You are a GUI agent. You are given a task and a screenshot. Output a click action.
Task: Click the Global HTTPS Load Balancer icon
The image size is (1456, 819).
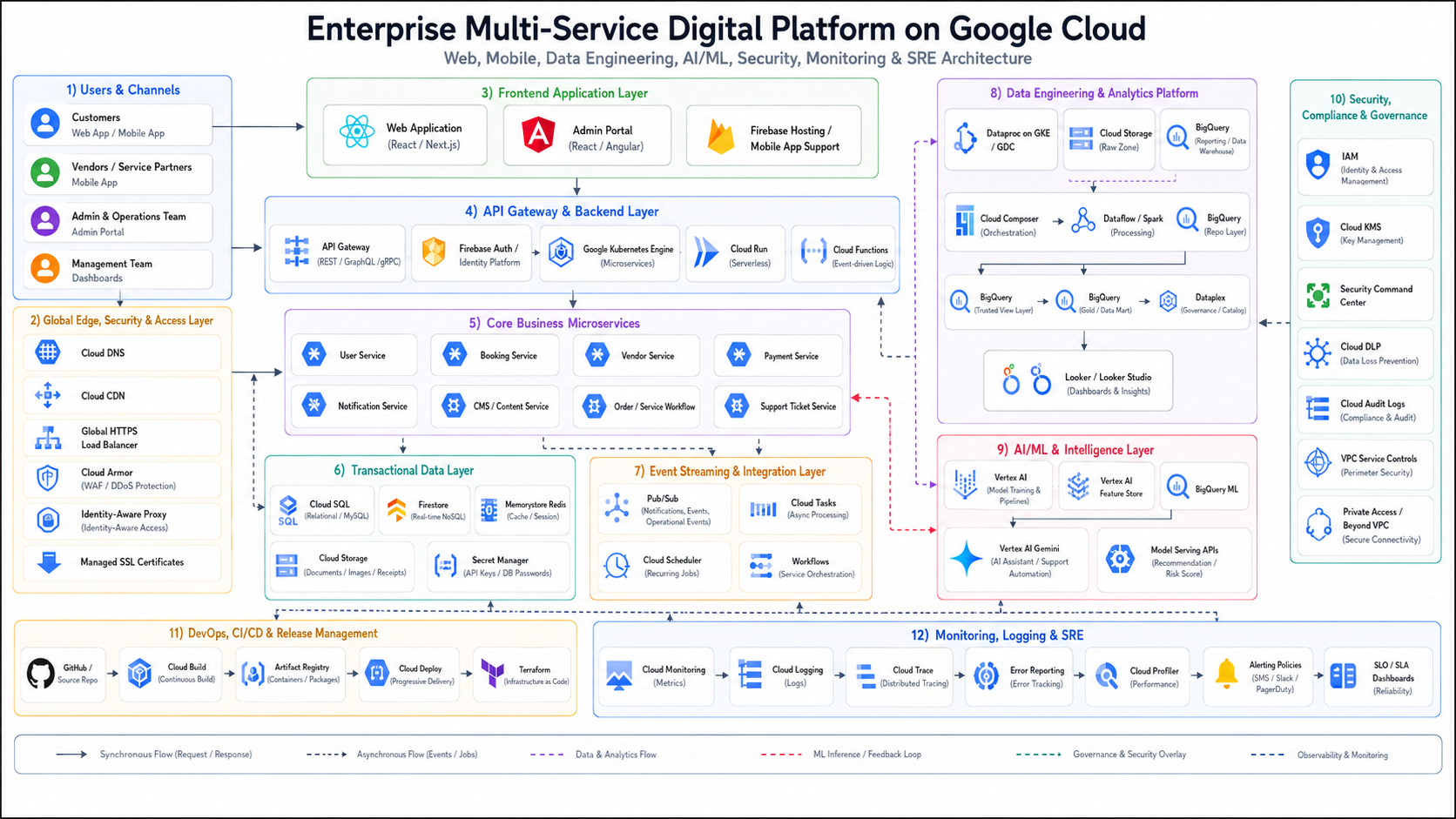(x=48, y=437)
